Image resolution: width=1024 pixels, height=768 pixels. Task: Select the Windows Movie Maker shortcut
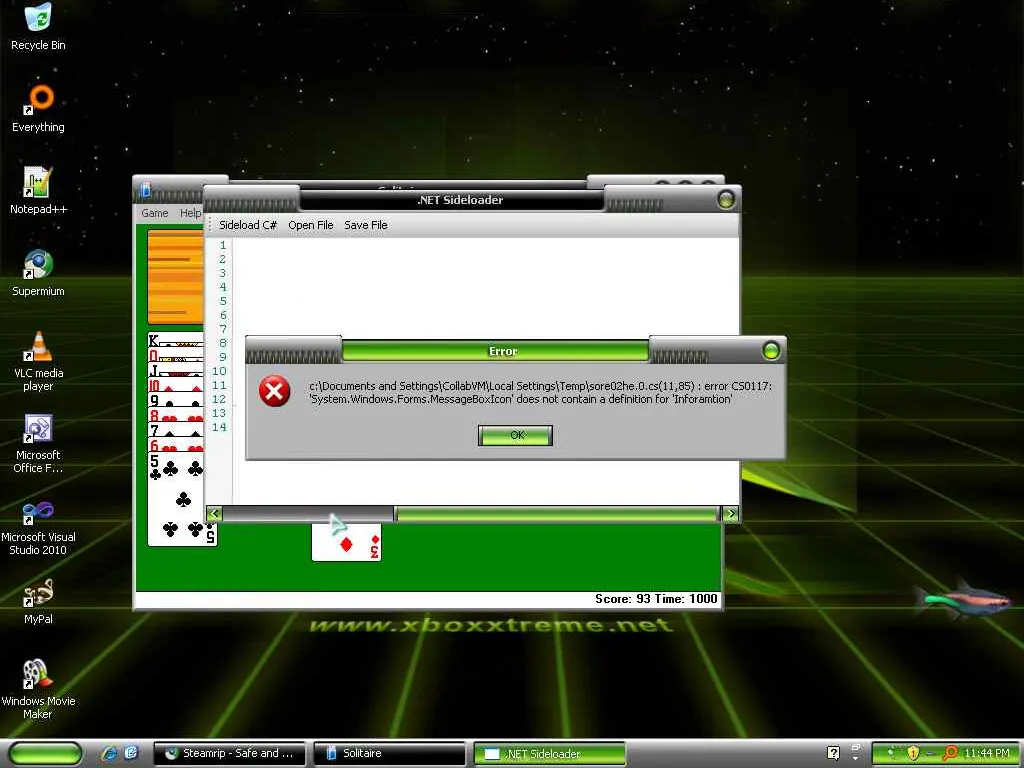coord(38,690)
